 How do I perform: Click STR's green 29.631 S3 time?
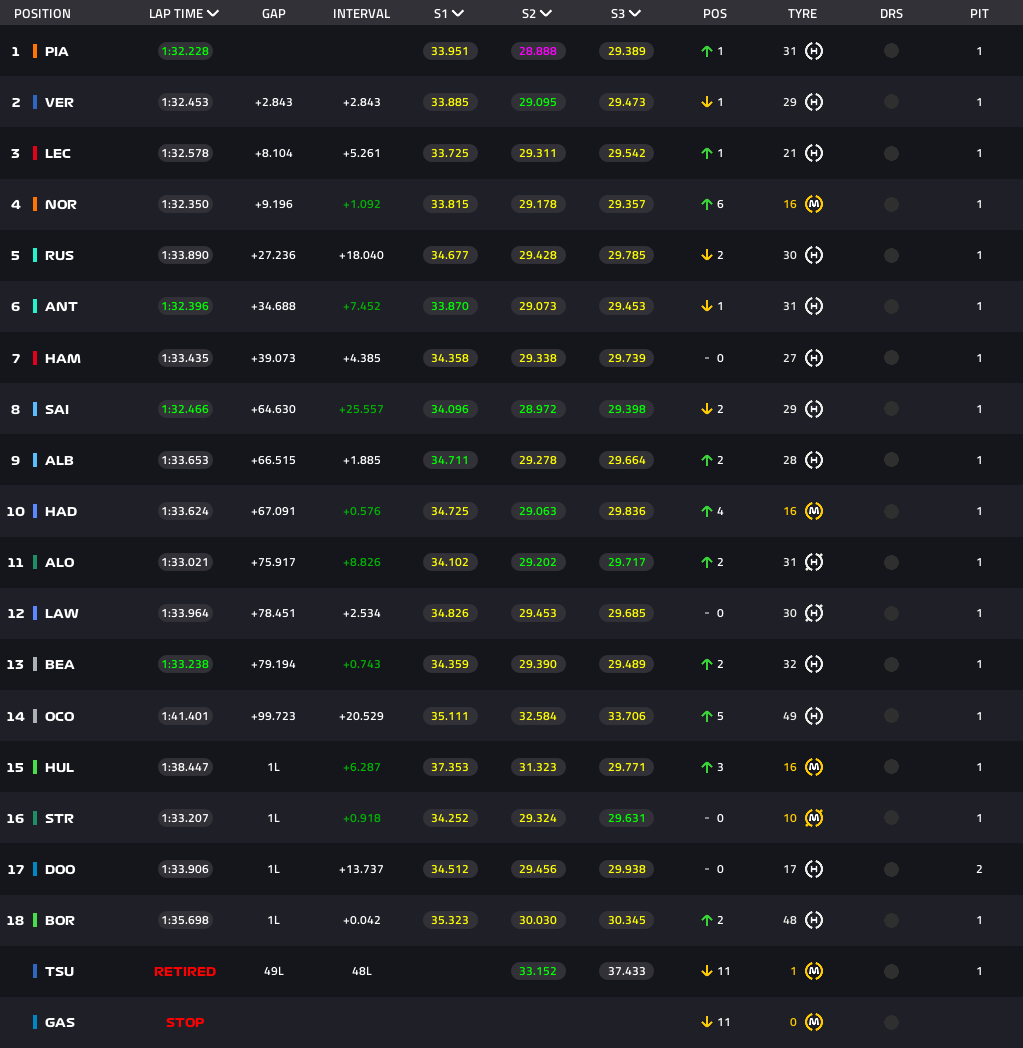627,818
